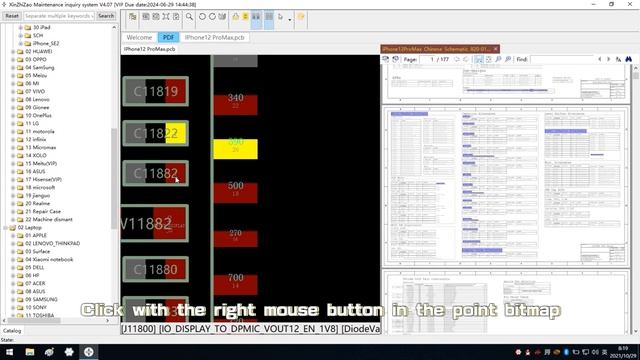Close the iPhone12ProMax Chinese Schematic tab
Screen dimensions: 640x360
pos(496,49)
